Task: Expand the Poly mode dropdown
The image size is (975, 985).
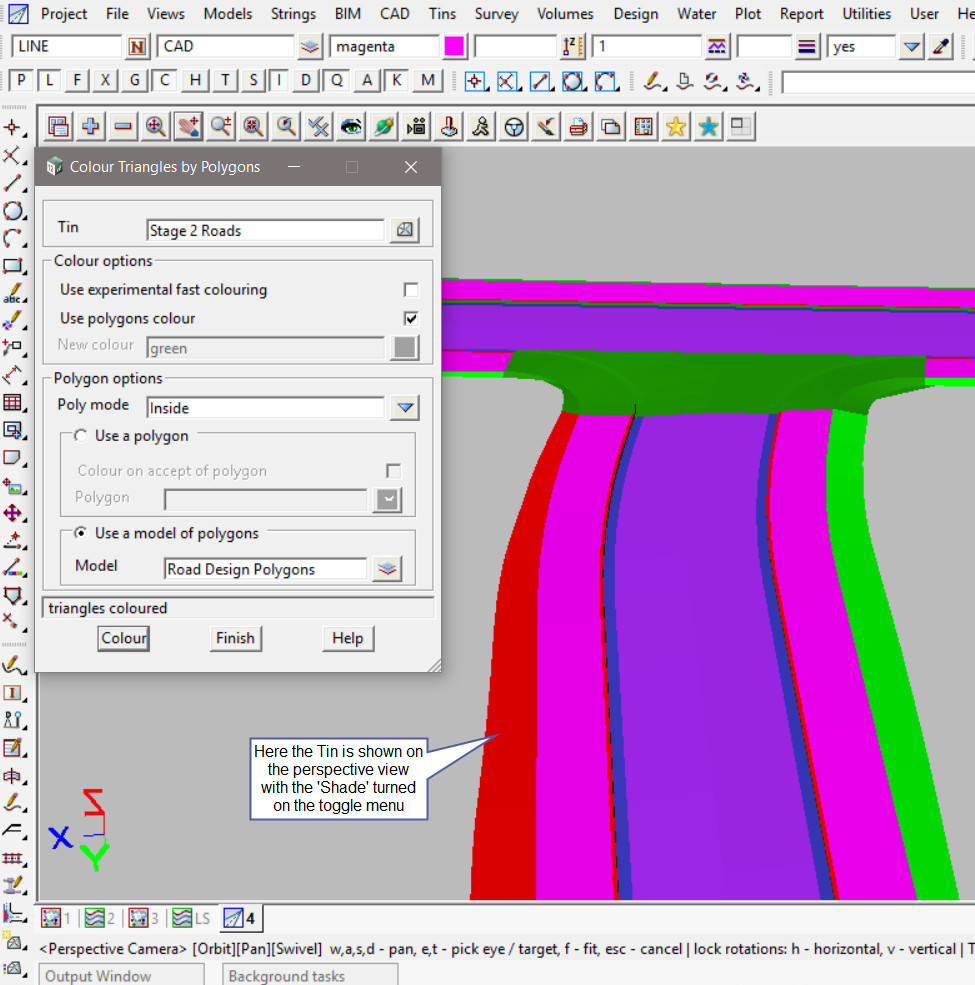Action: pos(404,408)
